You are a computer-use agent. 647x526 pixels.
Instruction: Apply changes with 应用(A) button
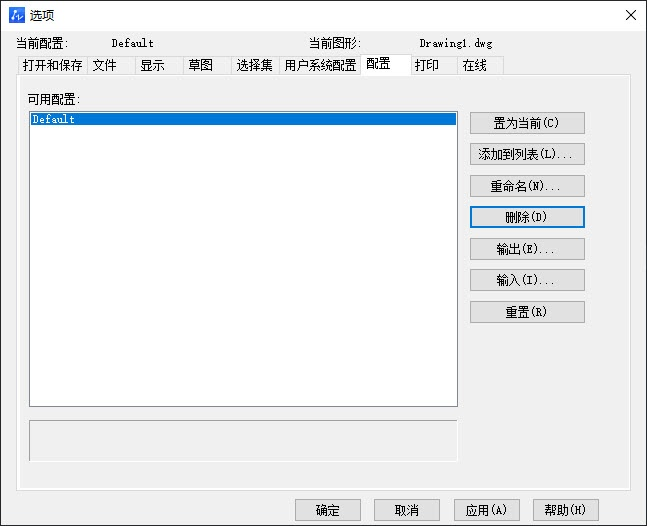pos(486,510)
